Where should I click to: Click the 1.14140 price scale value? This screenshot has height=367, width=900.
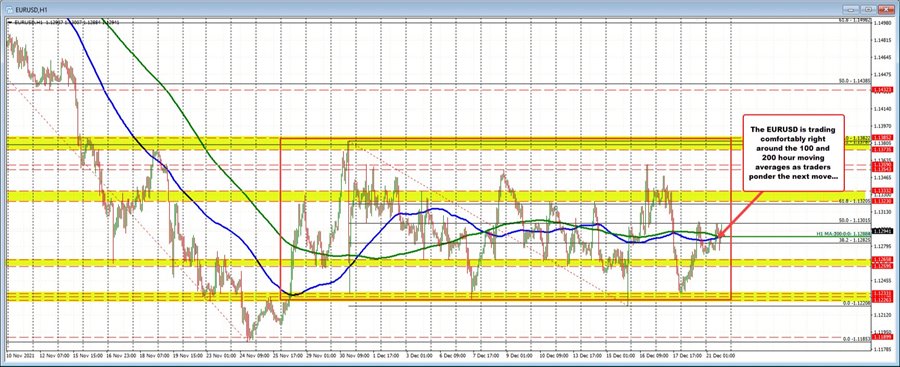tap(883, 108)
